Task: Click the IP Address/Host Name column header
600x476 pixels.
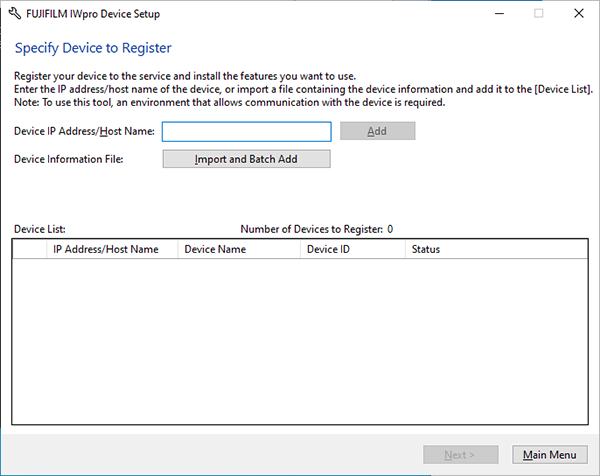Action: (x=112, y=249)
